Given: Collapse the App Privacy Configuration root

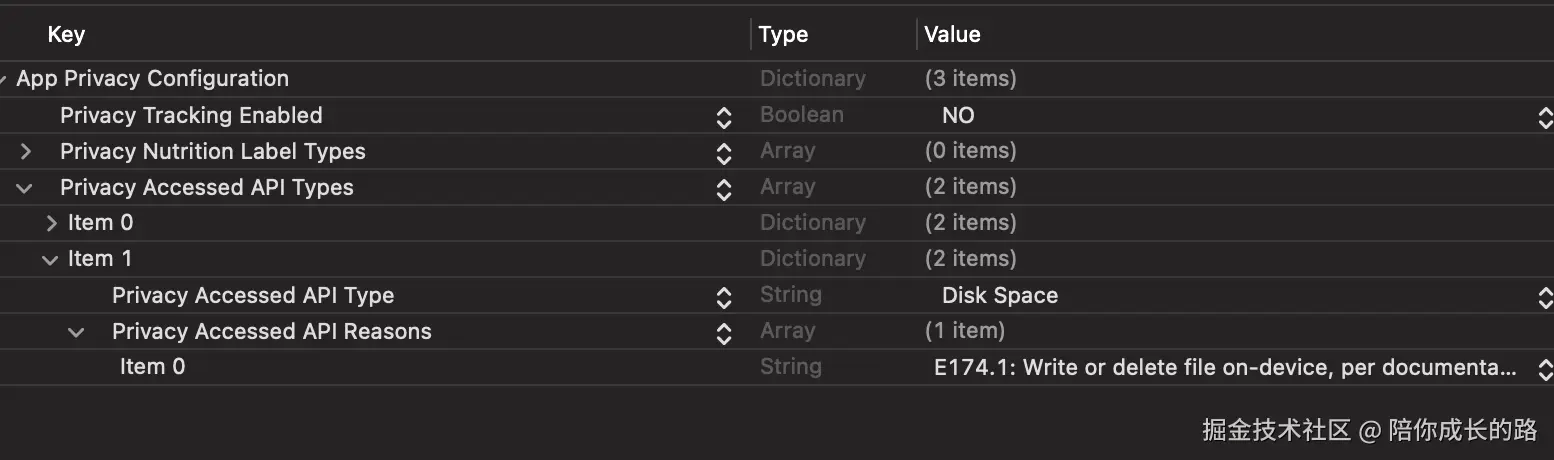Looking at the screenshot, I should pyautogui.click(x=4, y=80).
